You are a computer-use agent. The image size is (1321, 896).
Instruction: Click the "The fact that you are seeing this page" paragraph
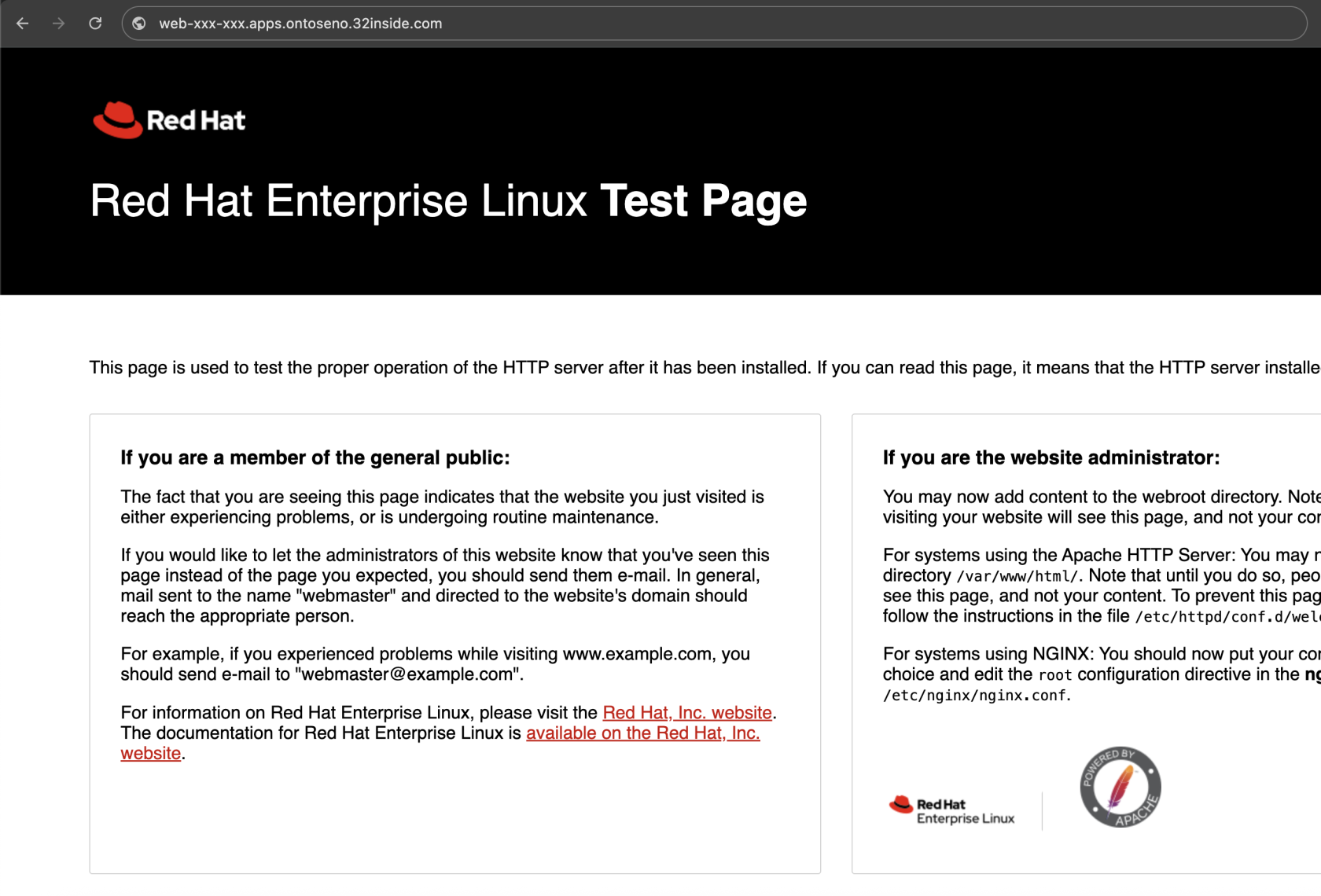[442, 507]
